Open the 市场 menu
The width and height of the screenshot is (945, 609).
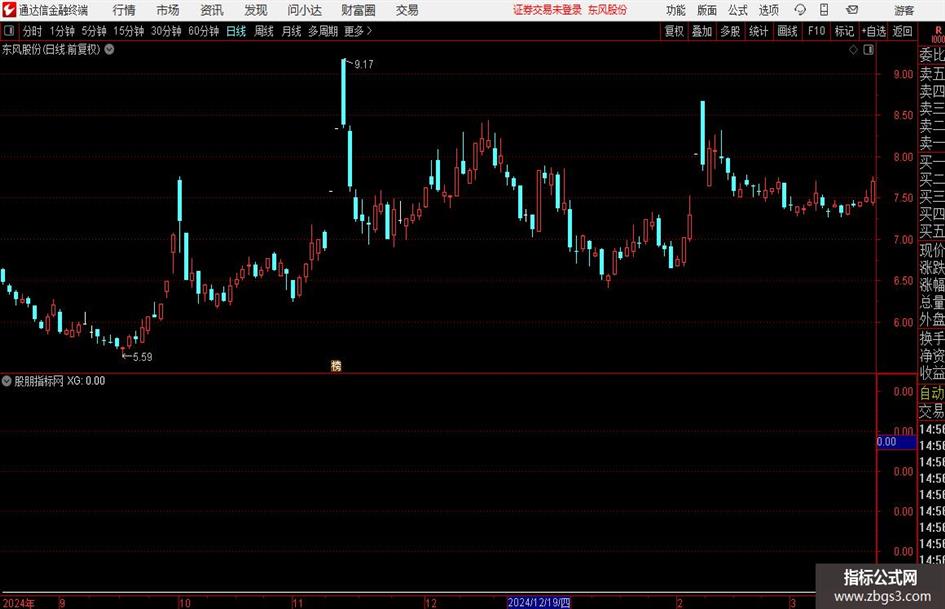[168, 10]
